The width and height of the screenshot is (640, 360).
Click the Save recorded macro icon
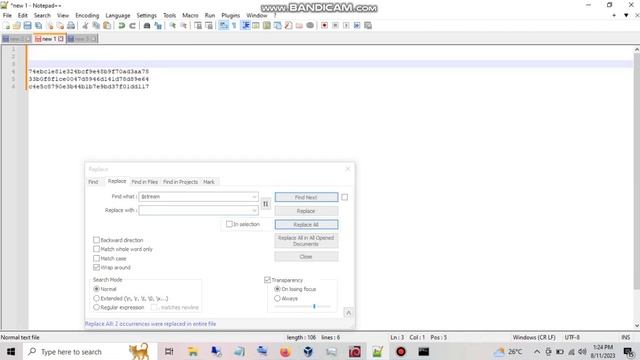tap(368, 26)
